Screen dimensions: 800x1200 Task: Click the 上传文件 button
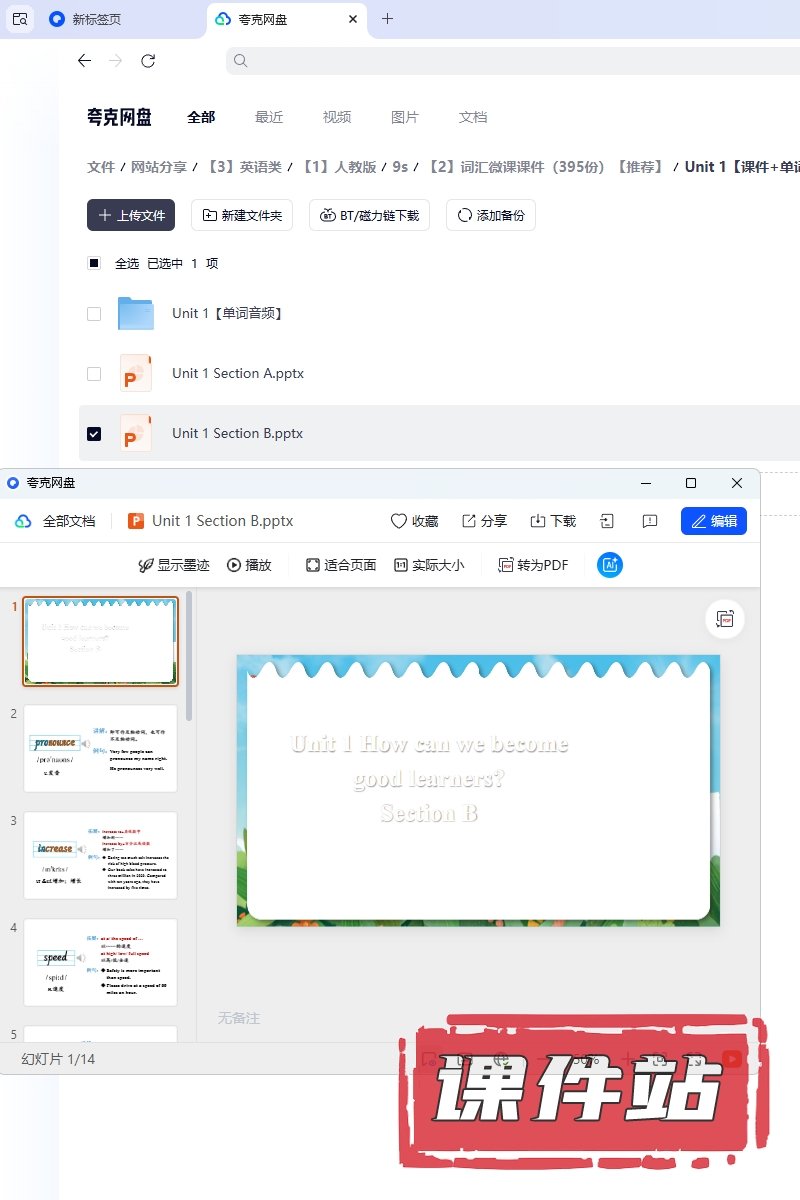point(131,215)
